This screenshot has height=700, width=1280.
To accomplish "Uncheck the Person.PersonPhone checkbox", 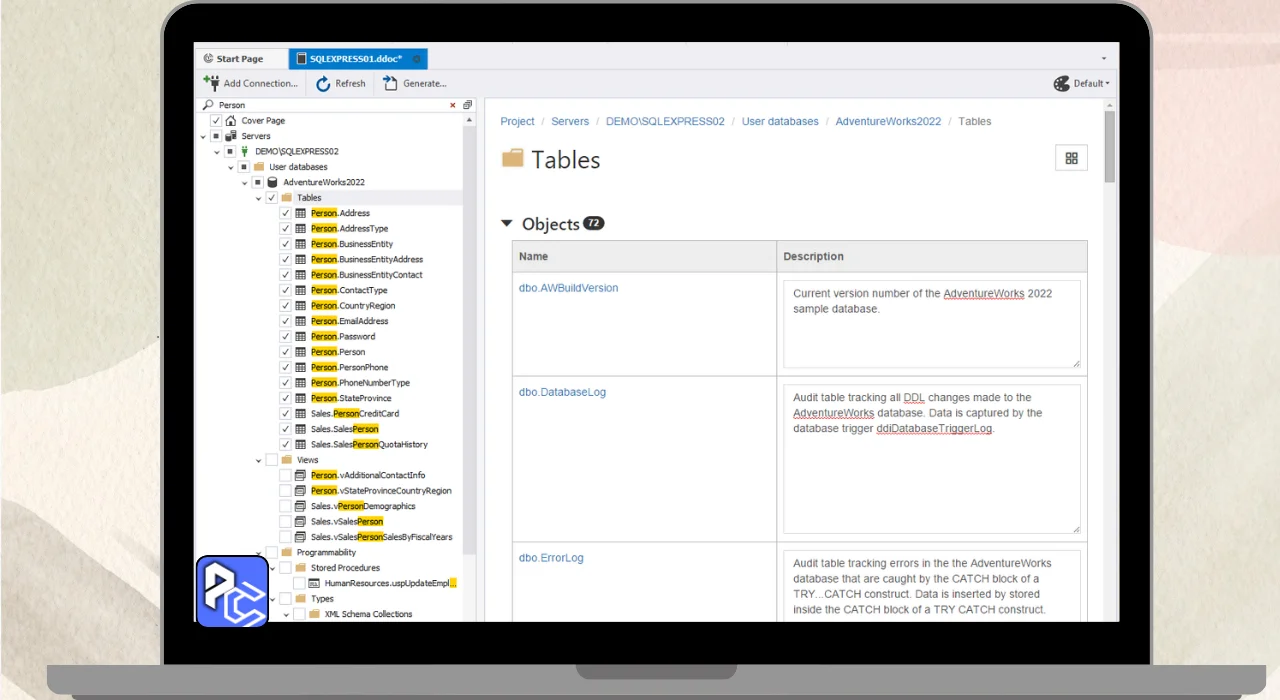I will [x=286, y=367].
